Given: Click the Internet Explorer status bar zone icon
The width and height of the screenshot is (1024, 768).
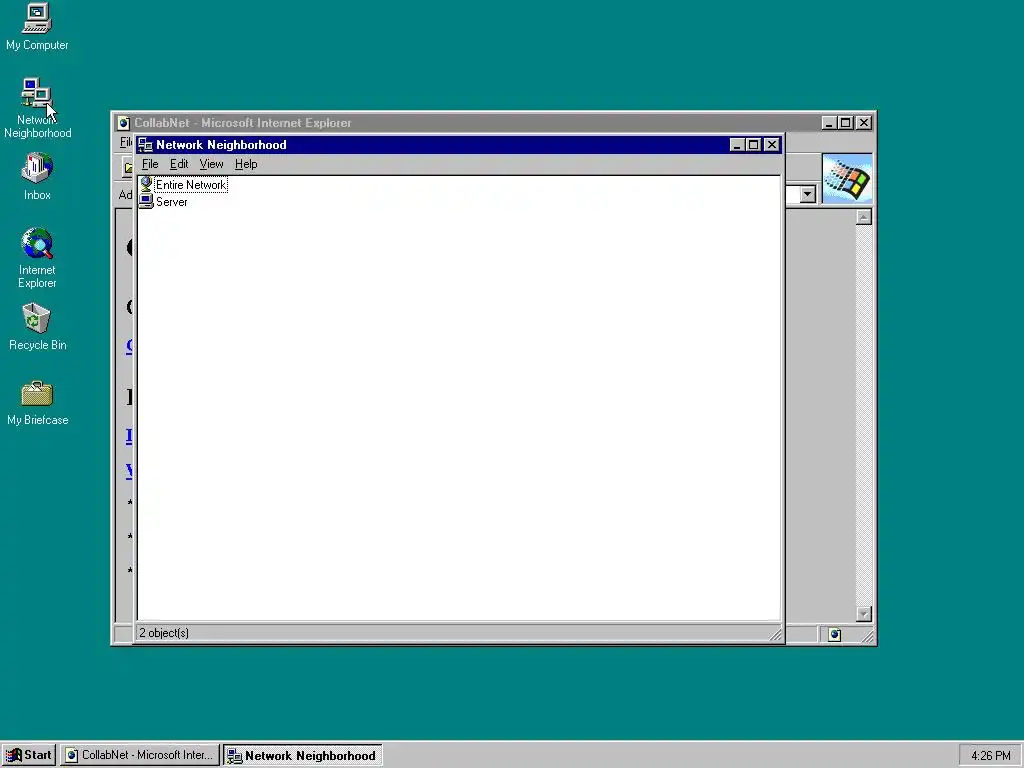Looking at the screenshot, I should (835, 634).
